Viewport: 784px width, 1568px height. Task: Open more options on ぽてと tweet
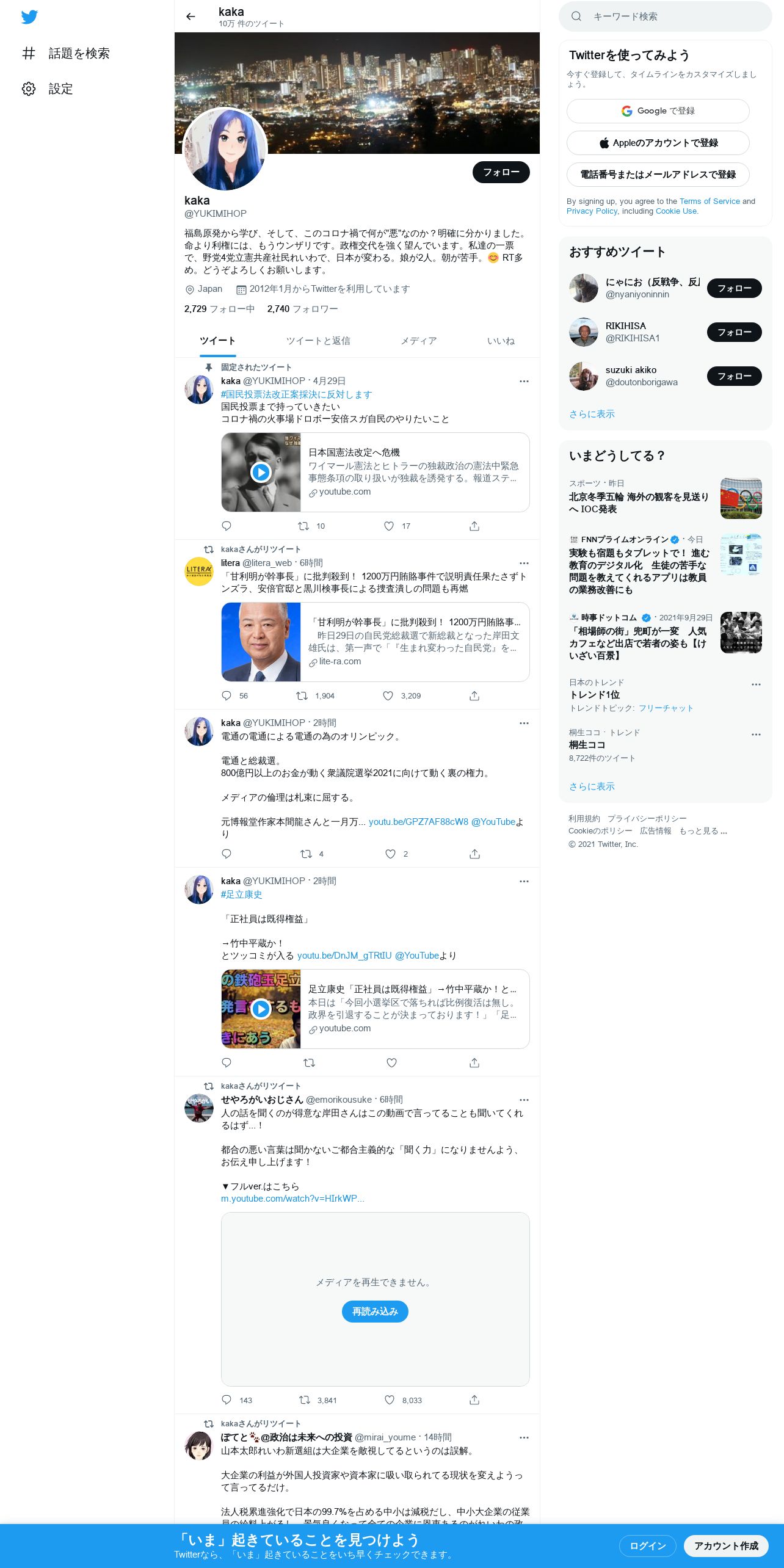524,1437
